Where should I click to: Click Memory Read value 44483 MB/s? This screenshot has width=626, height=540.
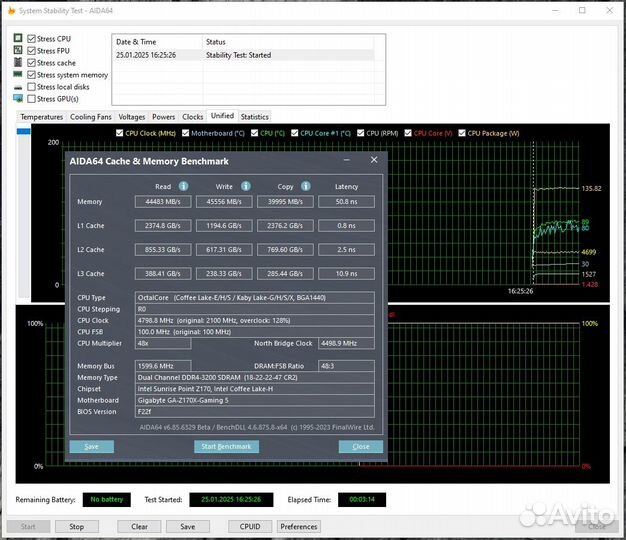point(163,202)
